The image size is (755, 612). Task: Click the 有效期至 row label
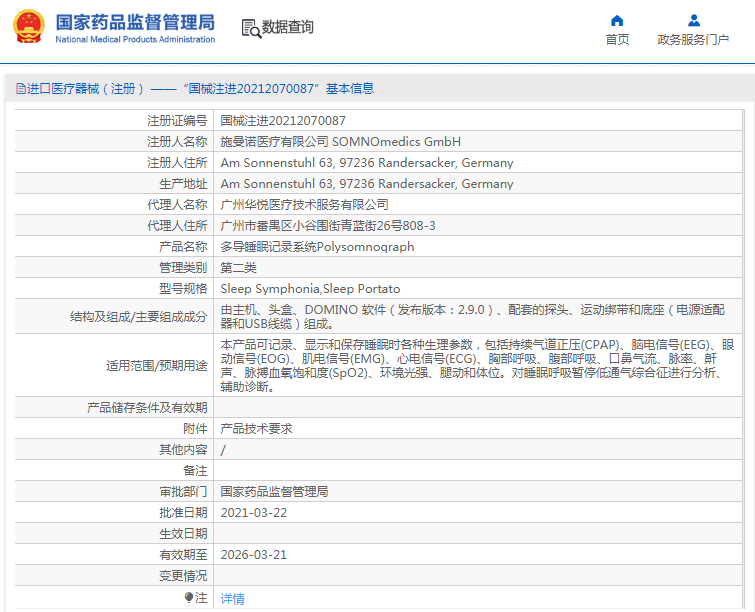(183, 555)
